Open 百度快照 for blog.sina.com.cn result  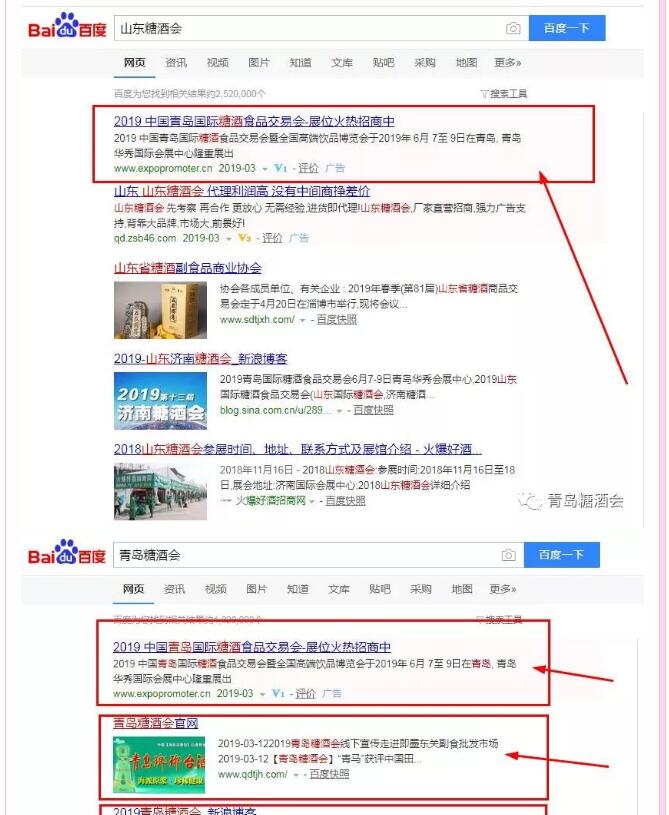373,410
